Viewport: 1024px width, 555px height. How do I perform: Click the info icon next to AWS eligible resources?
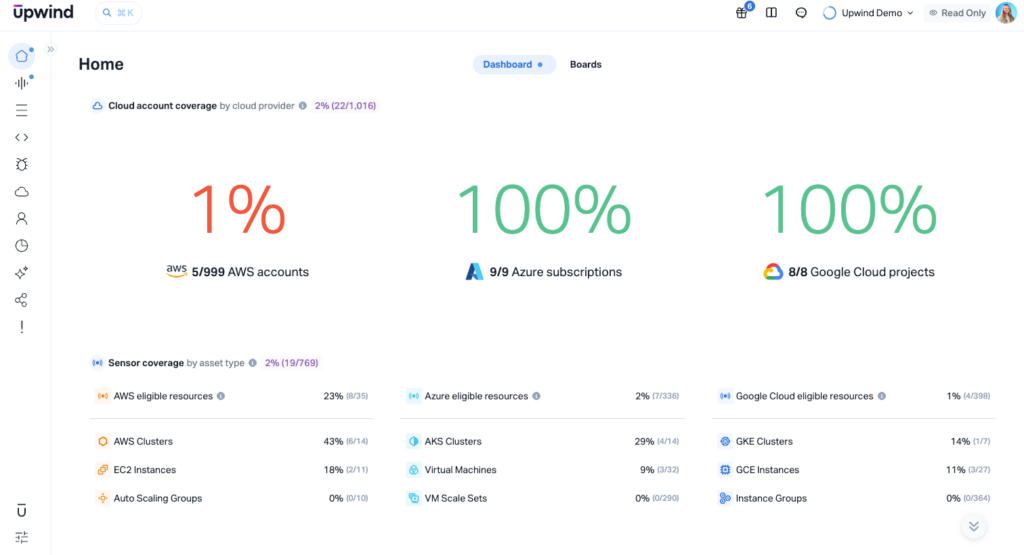pos(221,396)
